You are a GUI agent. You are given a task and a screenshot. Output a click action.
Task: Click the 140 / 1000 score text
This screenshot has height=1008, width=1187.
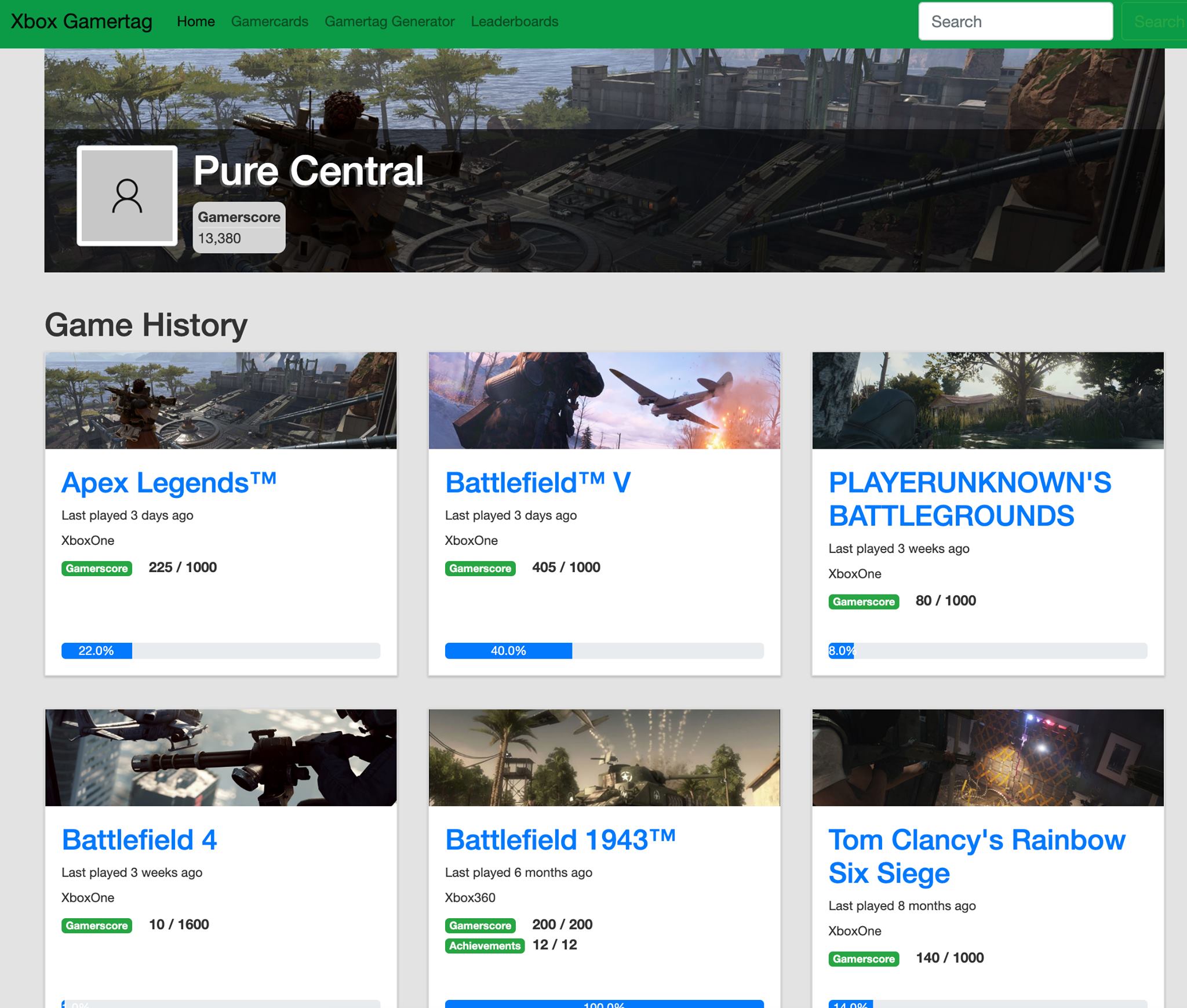pyautogui.click(x=950, y=958)
